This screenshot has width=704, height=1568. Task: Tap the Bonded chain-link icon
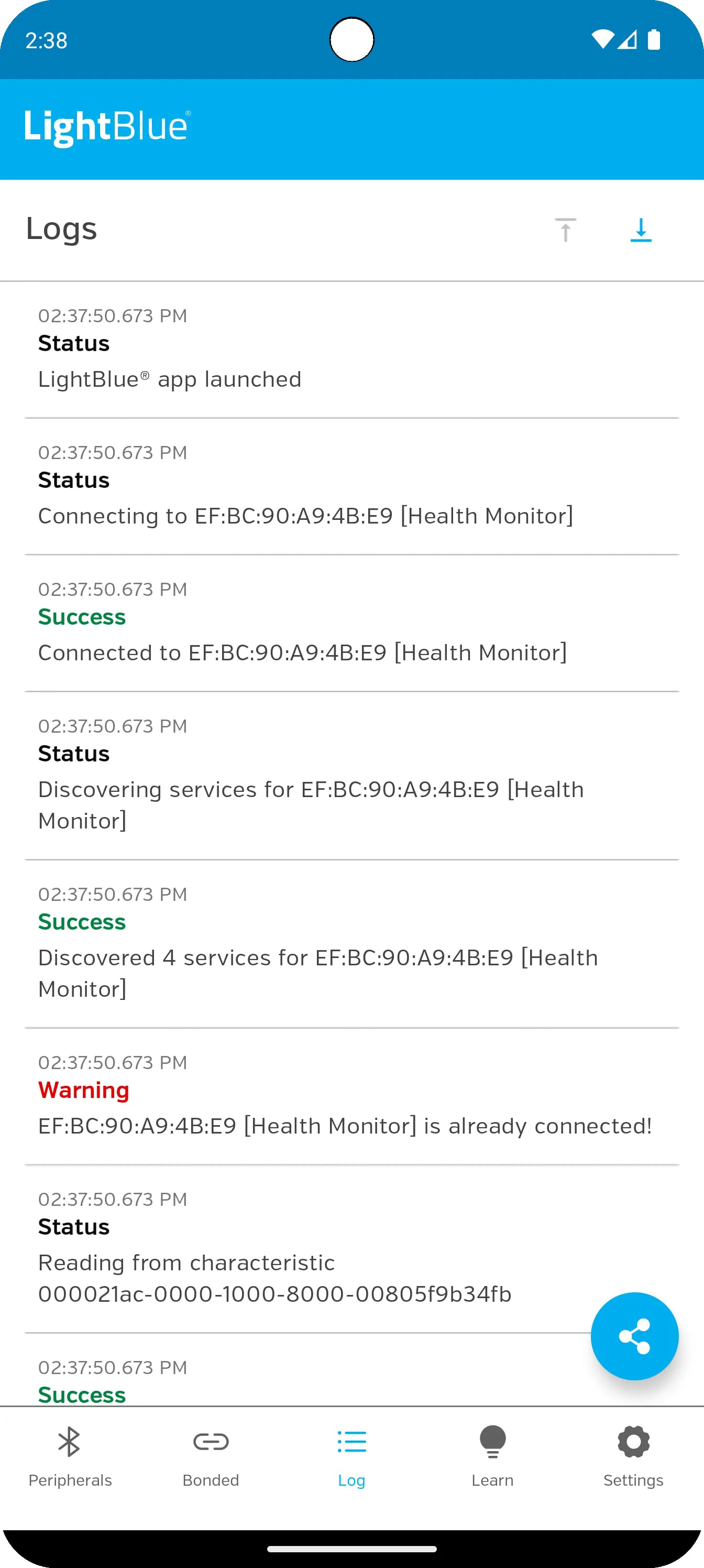tap(211, 1441)
